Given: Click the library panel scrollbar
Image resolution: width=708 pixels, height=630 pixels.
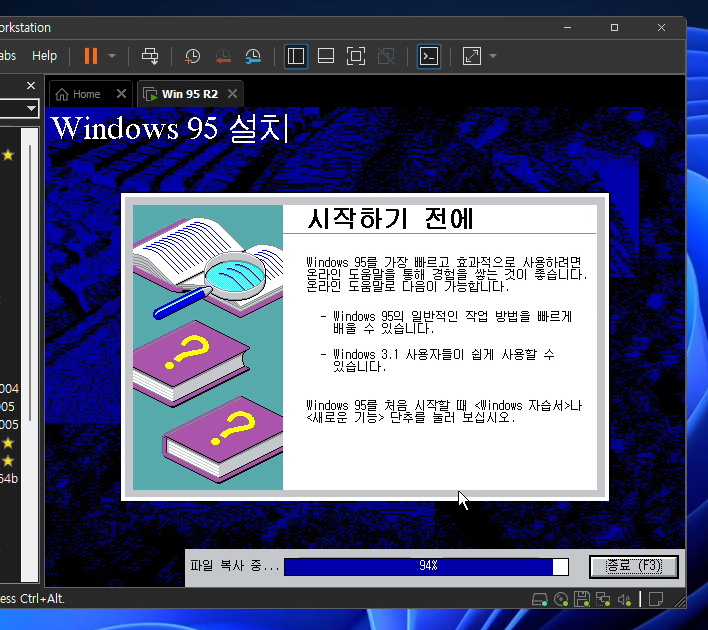Looking at the screenshot, I should point(30,283).
